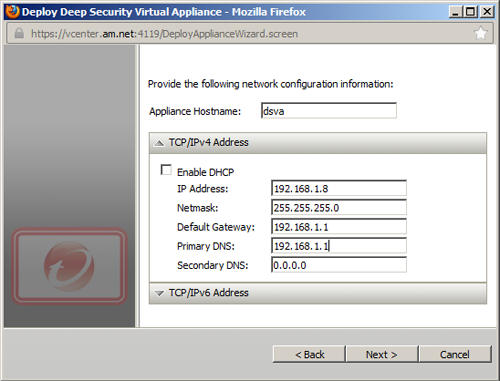Click the URL address bar text

coord(164,34)
